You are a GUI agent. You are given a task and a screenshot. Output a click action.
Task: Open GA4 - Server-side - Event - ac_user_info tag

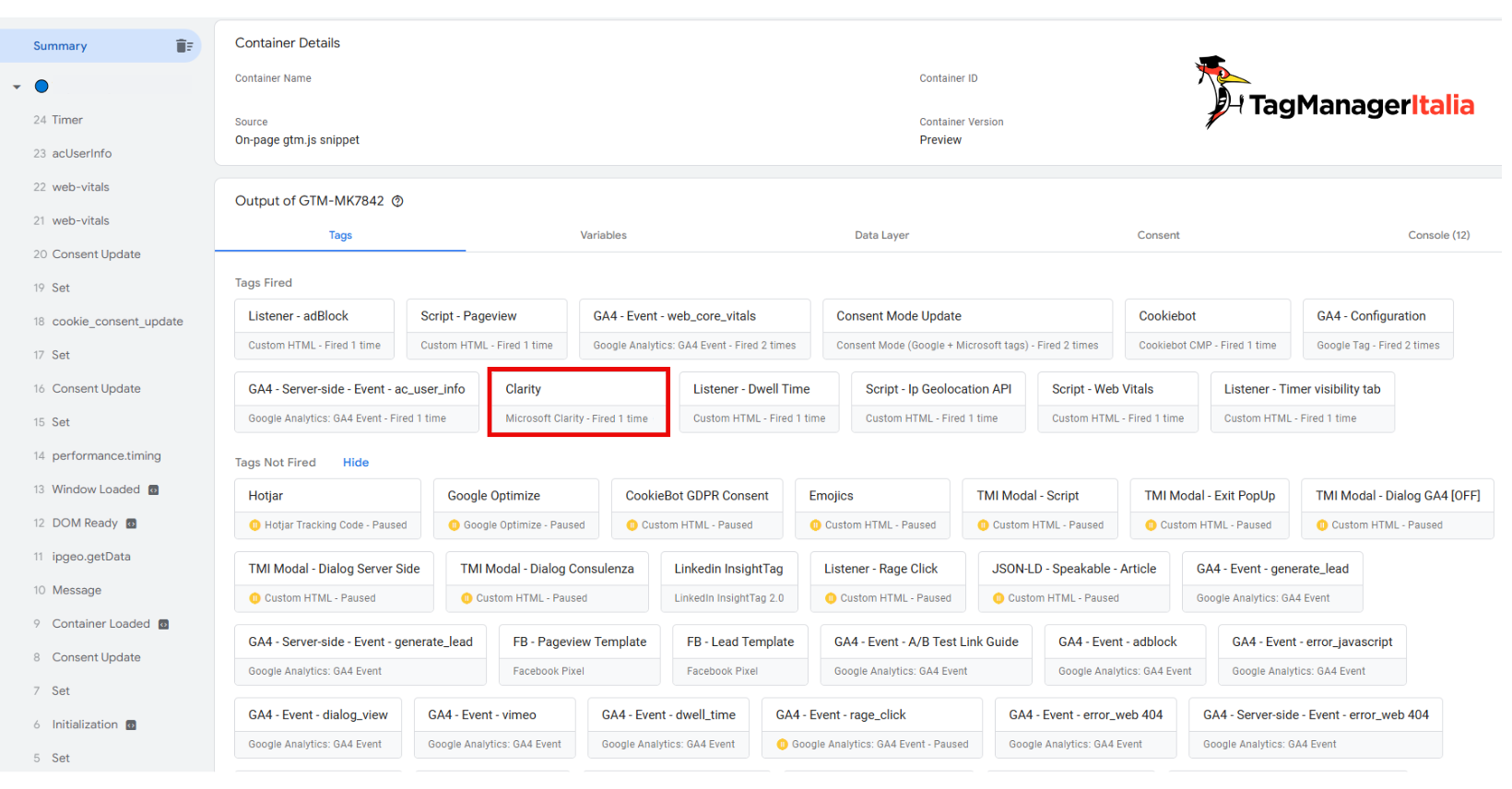coord(357,403)
